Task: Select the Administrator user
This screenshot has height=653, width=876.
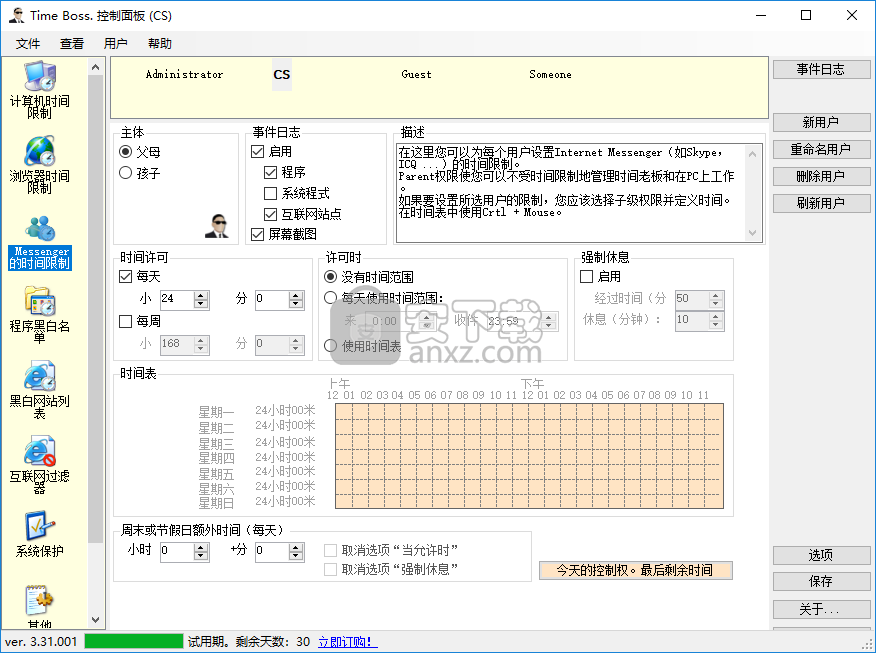Action: [x=184, y=74]
